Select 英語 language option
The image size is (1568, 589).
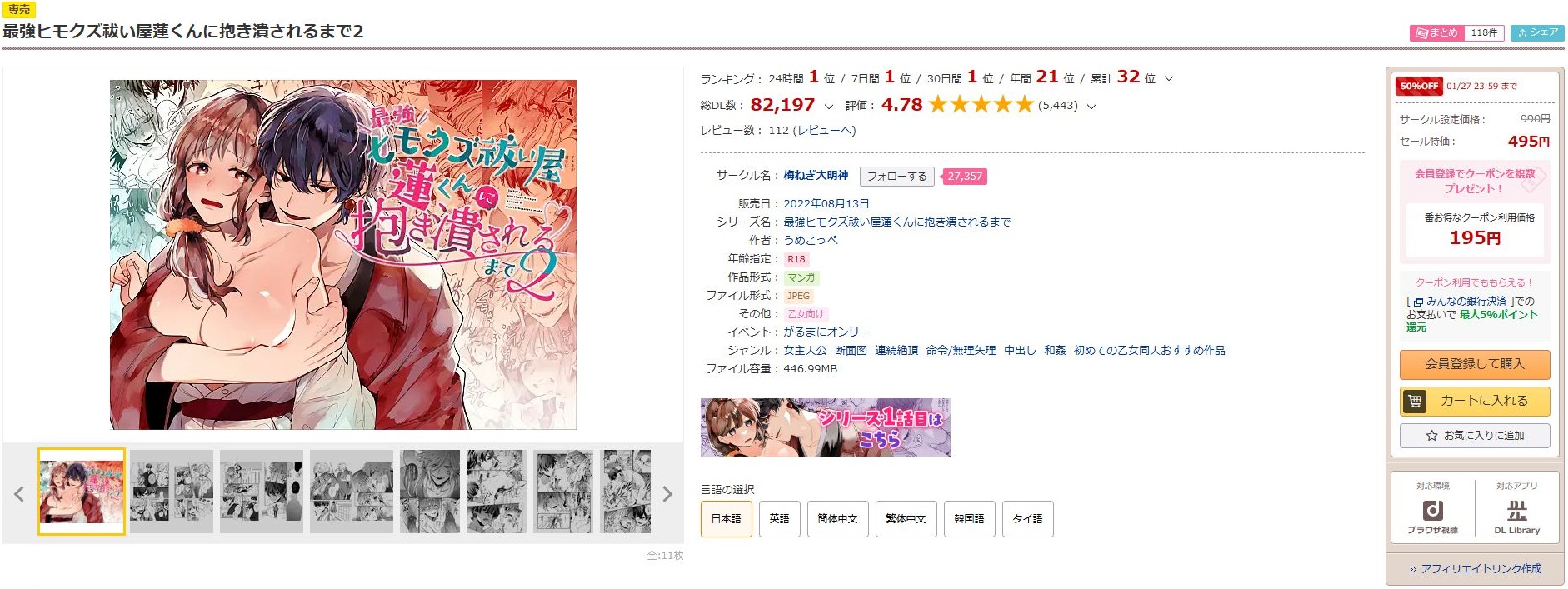click(x=779, y=519)
